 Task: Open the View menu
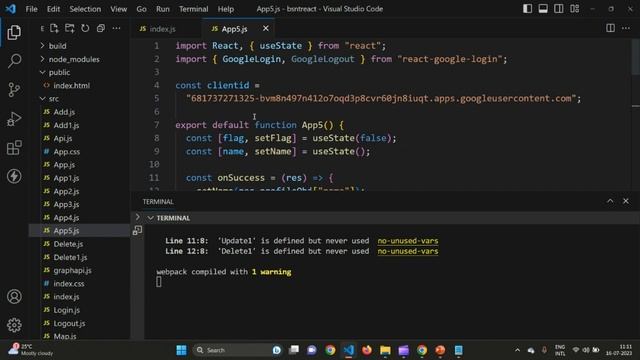(x=118, y=9)
